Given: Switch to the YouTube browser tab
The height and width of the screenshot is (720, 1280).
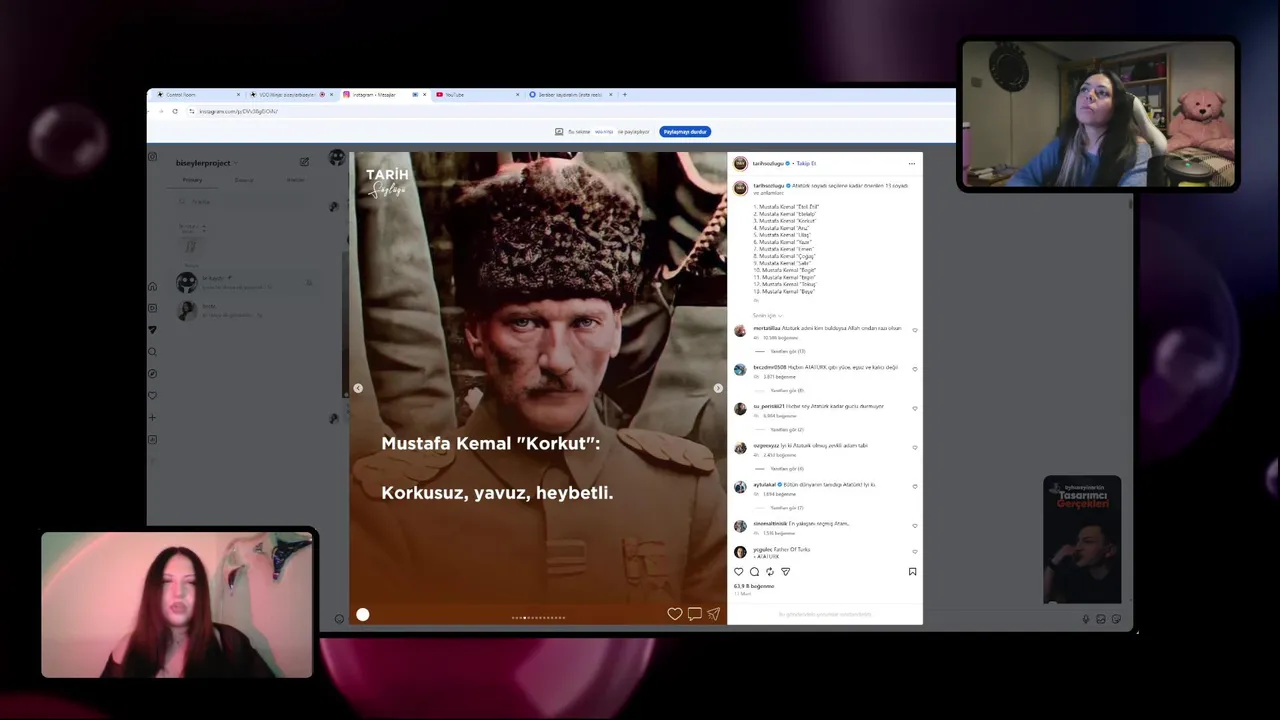Looking at the screenshot, I should [478, 95].
